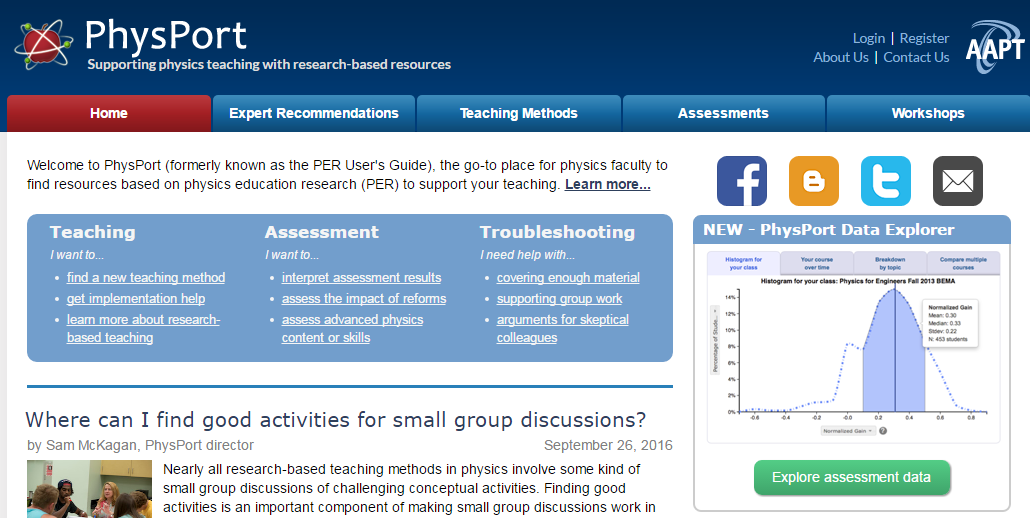Image resolution: width=1030 pixels, height=518 pixels.
Task: Open "find a new teaching method" link
Action: (145, 278)
